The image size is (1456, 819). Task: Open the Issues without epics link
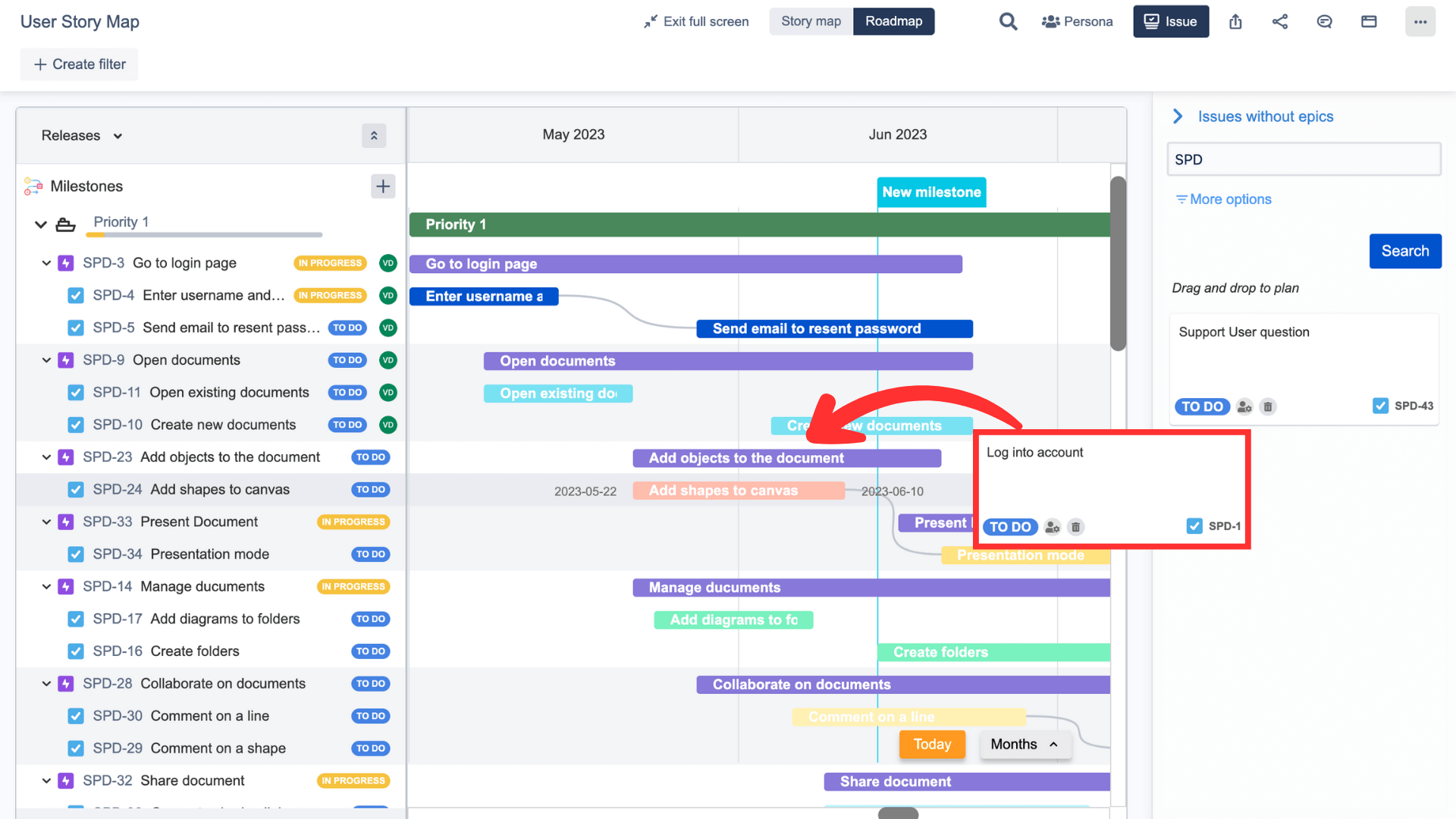click(1265, 116)
